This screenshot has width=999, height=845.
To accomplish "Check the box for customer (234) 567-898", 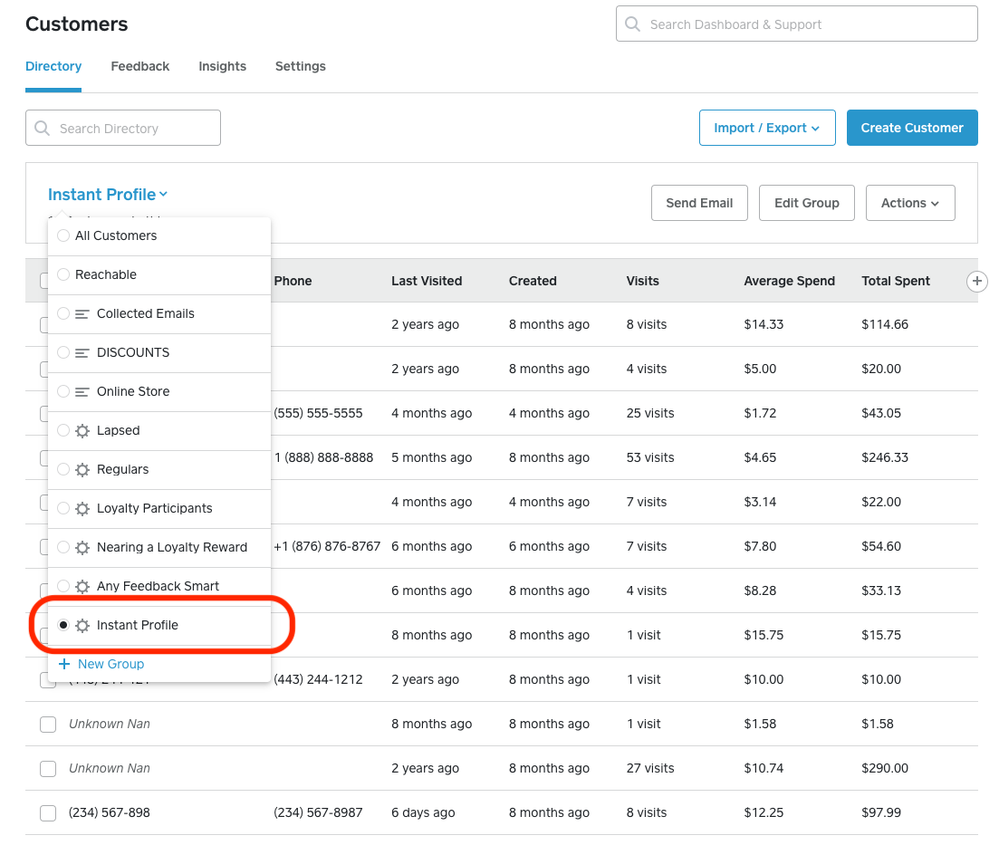I will [x=47, y=813].
